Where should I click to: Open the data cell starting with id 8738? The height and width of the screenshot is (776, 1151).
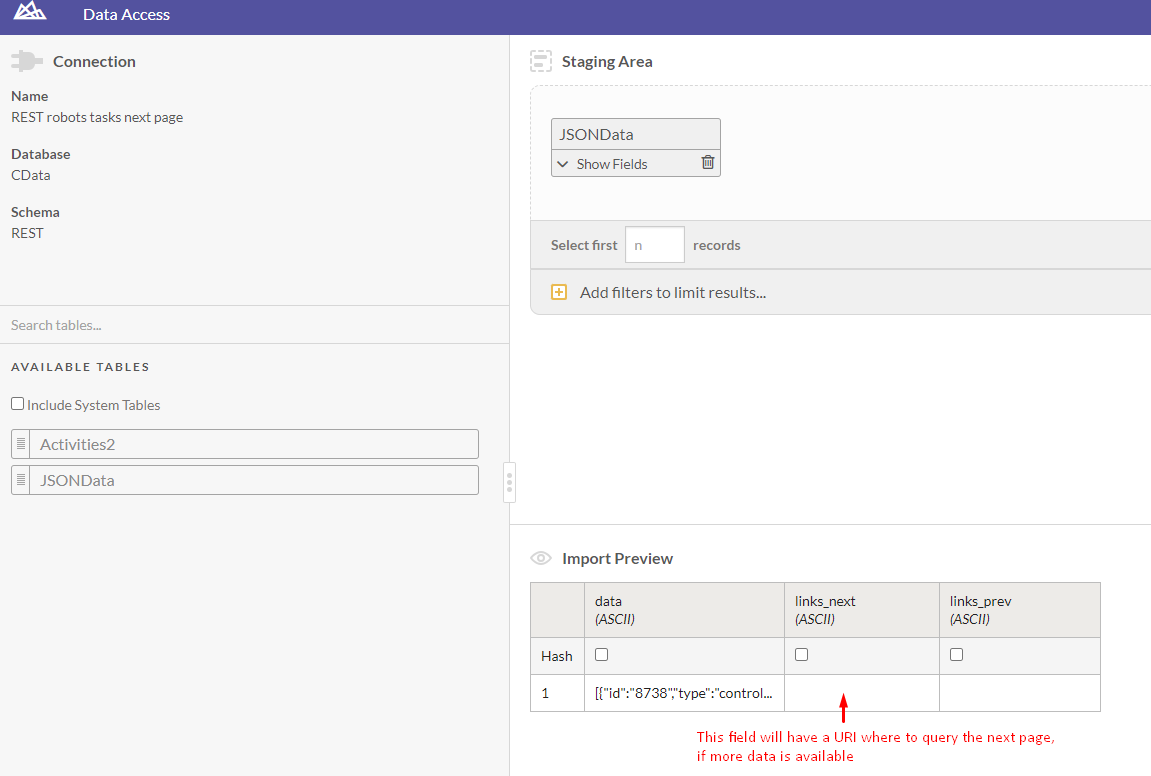[x=684, y=692]
